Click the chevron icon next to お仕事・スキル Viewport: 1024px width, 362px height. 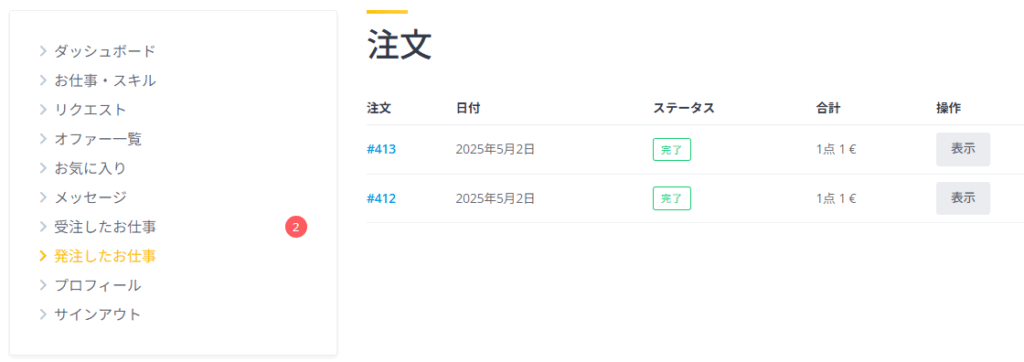(x=43, y=80)
